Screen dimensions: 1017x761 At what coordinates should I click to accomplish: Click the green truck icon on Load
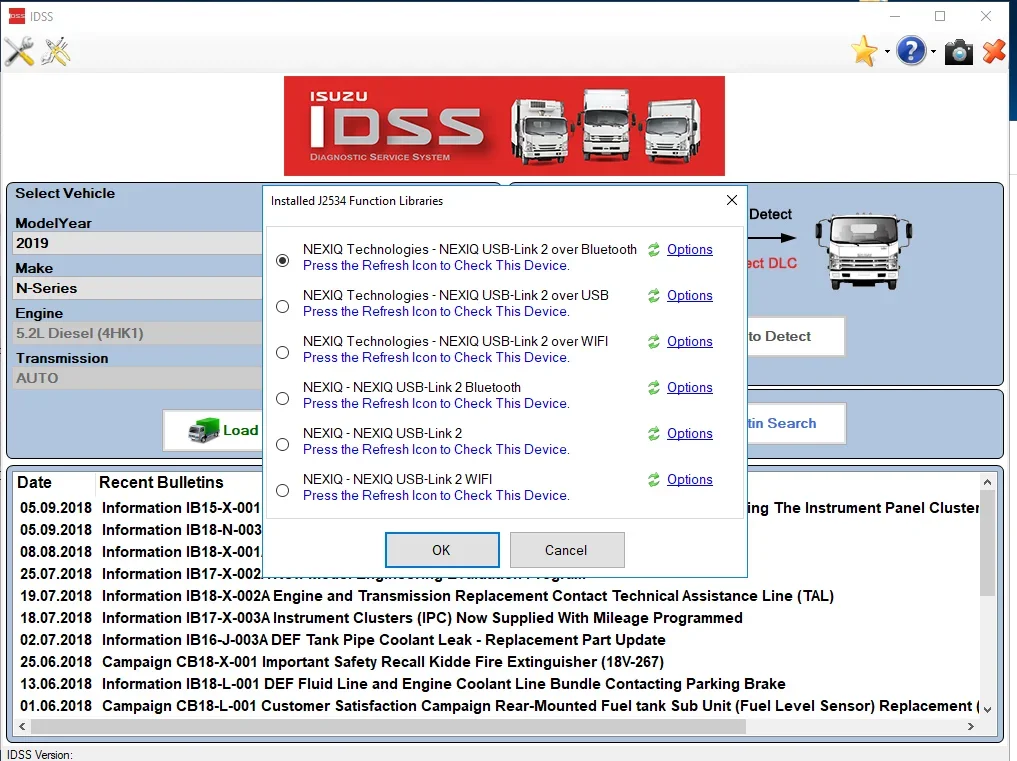[204, 430]
